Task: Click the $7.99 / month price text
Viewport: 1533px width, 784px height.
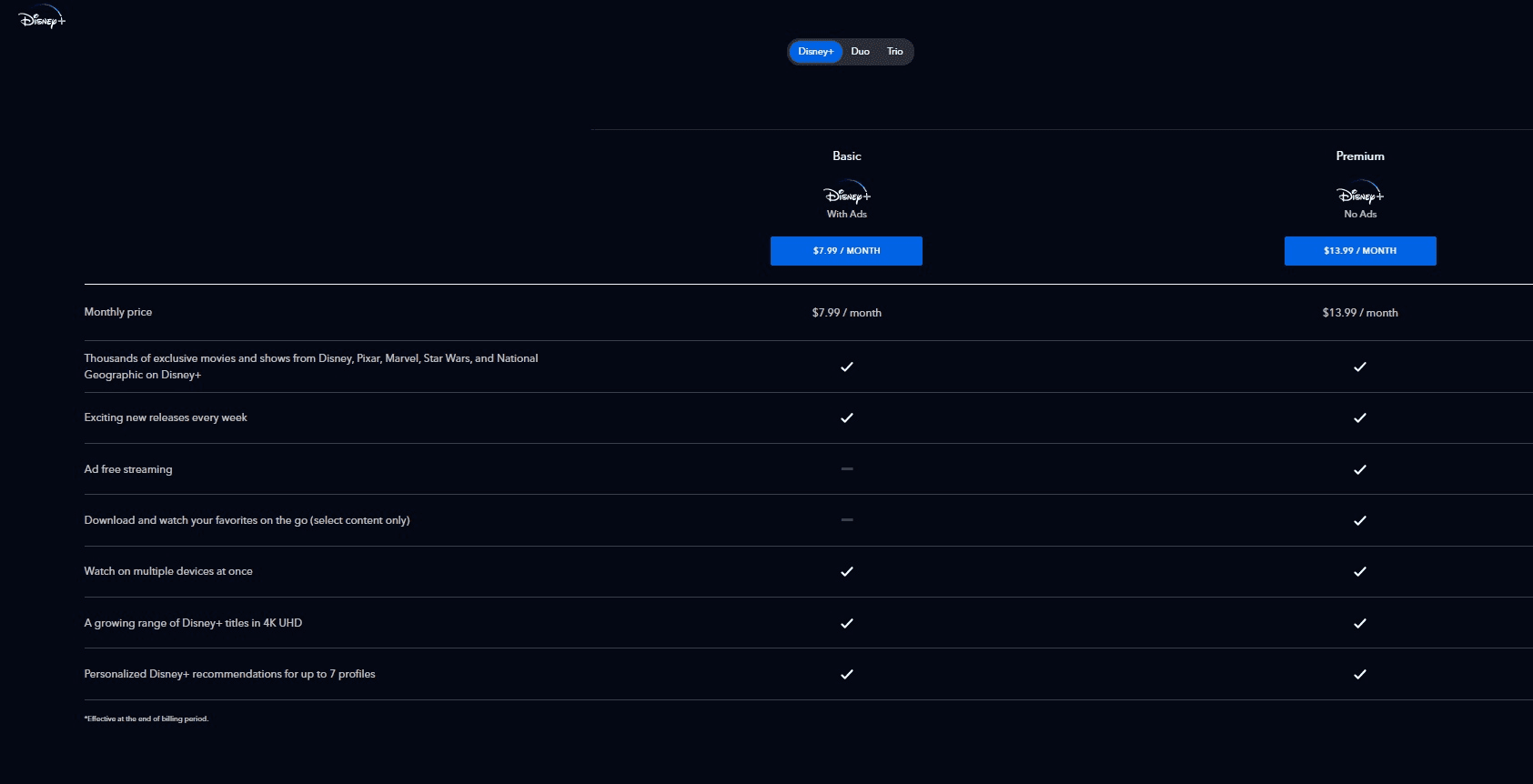Action: click(x=846, y=313)
